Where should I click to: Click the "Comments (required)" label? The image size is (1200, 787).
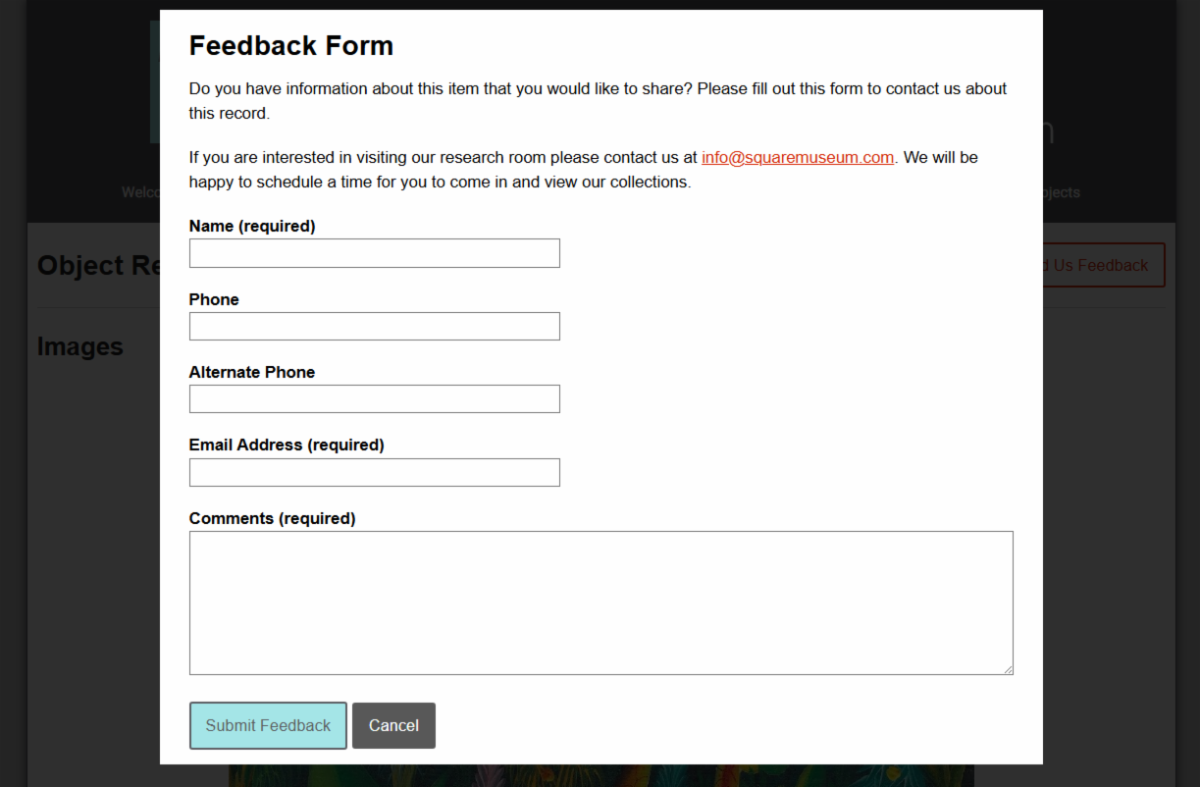click(x=272, y=518)
